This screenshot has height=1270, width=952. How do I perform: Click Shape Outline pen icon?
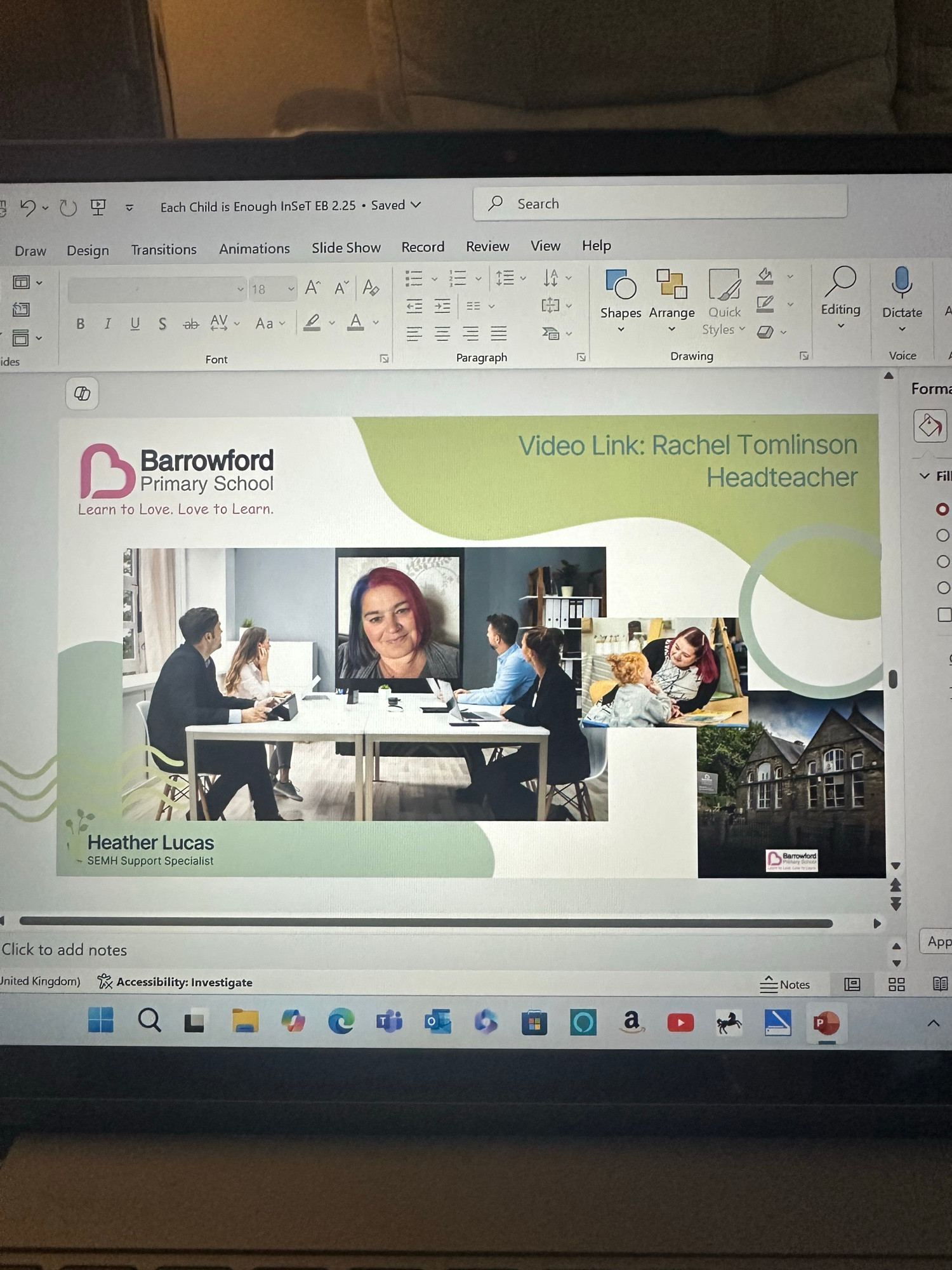tap(765, 304)
